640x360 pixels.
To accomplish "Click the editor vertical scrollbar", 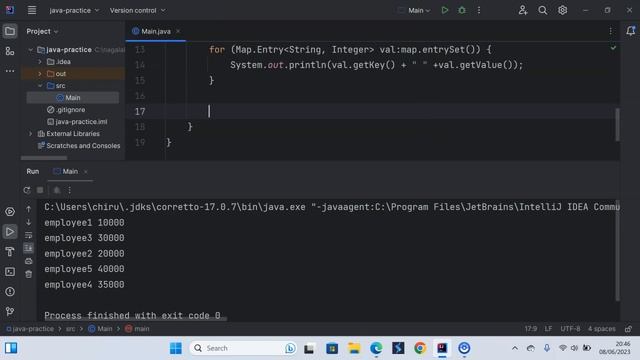I will (x=617, y=124).
